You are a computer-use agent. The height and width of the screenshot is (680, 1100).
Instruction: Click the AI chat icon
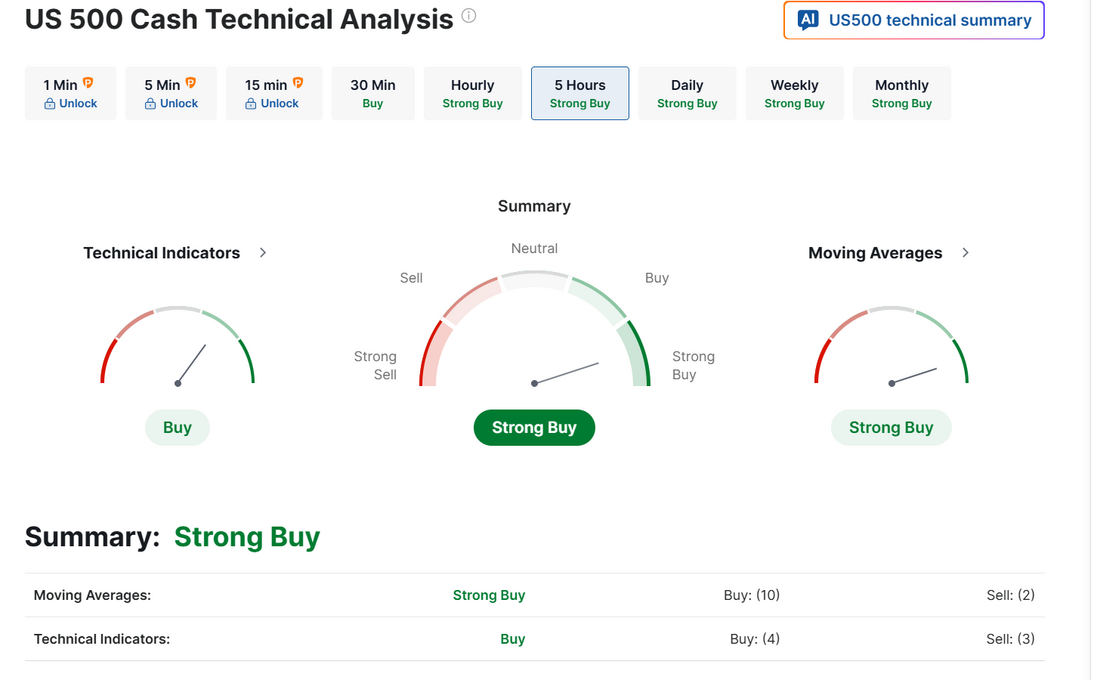(x=808, y=20)
